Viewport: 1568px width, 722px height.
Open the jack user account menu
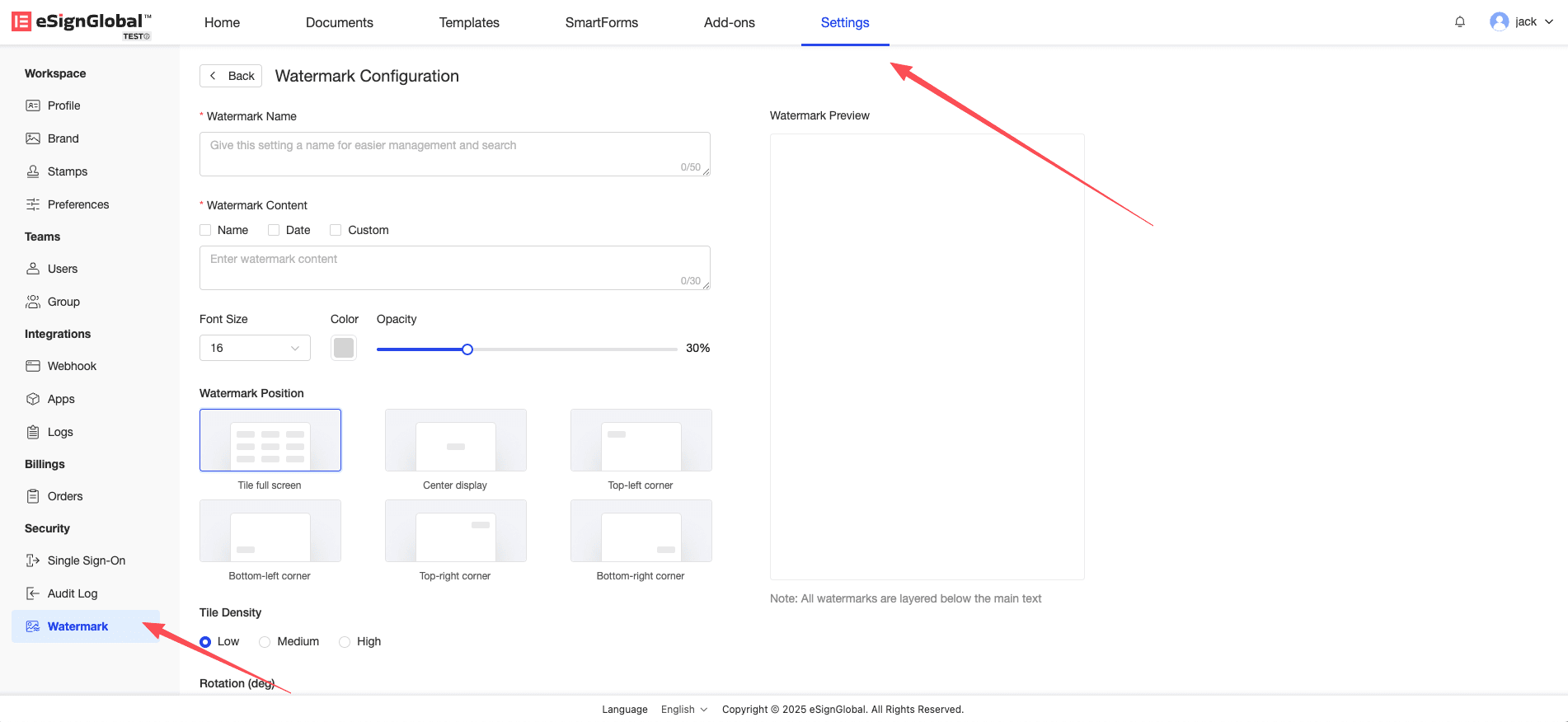(x=1521, y=22)
